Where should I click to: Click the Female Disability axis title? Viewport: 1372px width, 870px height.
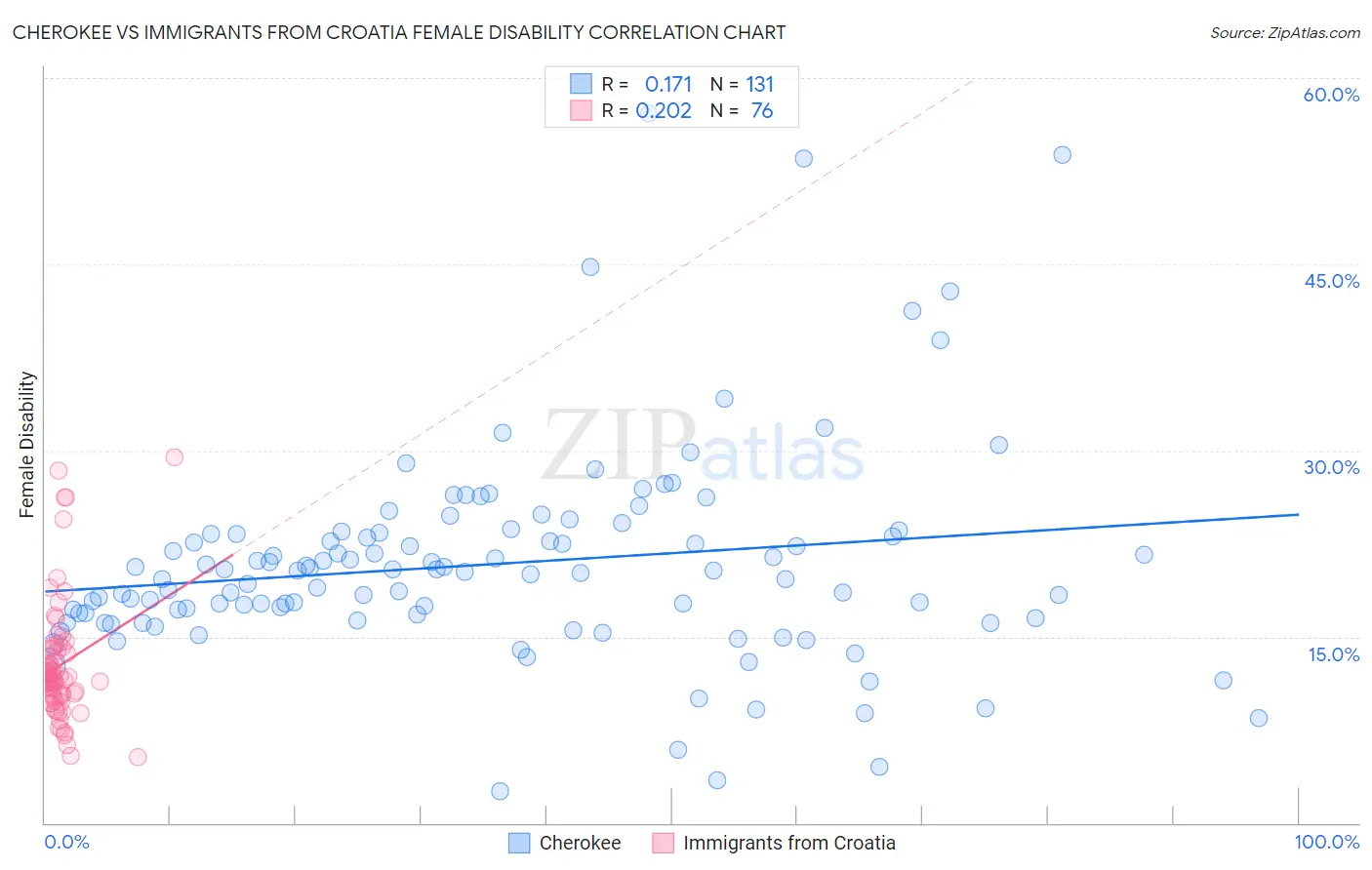click(x=27, y=445)
